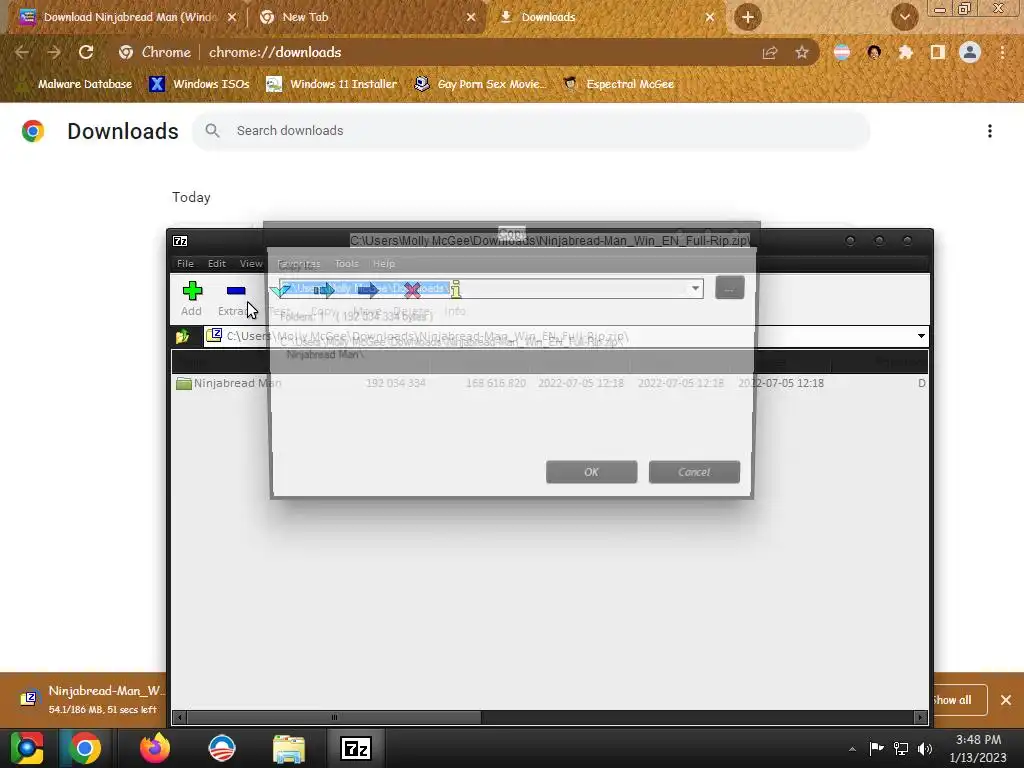Expand the 7-Zip address path dropdown
The image size is (1024, 768).
tap(921, 336)
